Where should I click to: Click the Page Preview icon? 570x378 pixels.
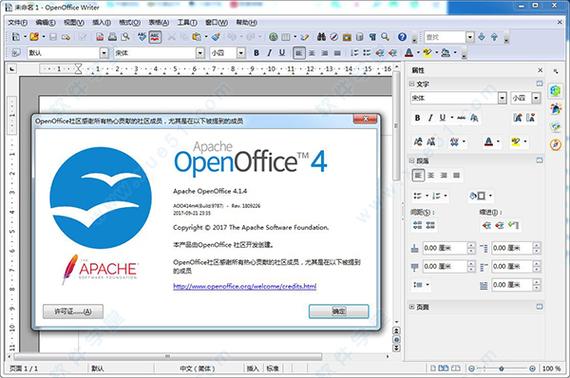click(x=125, y=37)
